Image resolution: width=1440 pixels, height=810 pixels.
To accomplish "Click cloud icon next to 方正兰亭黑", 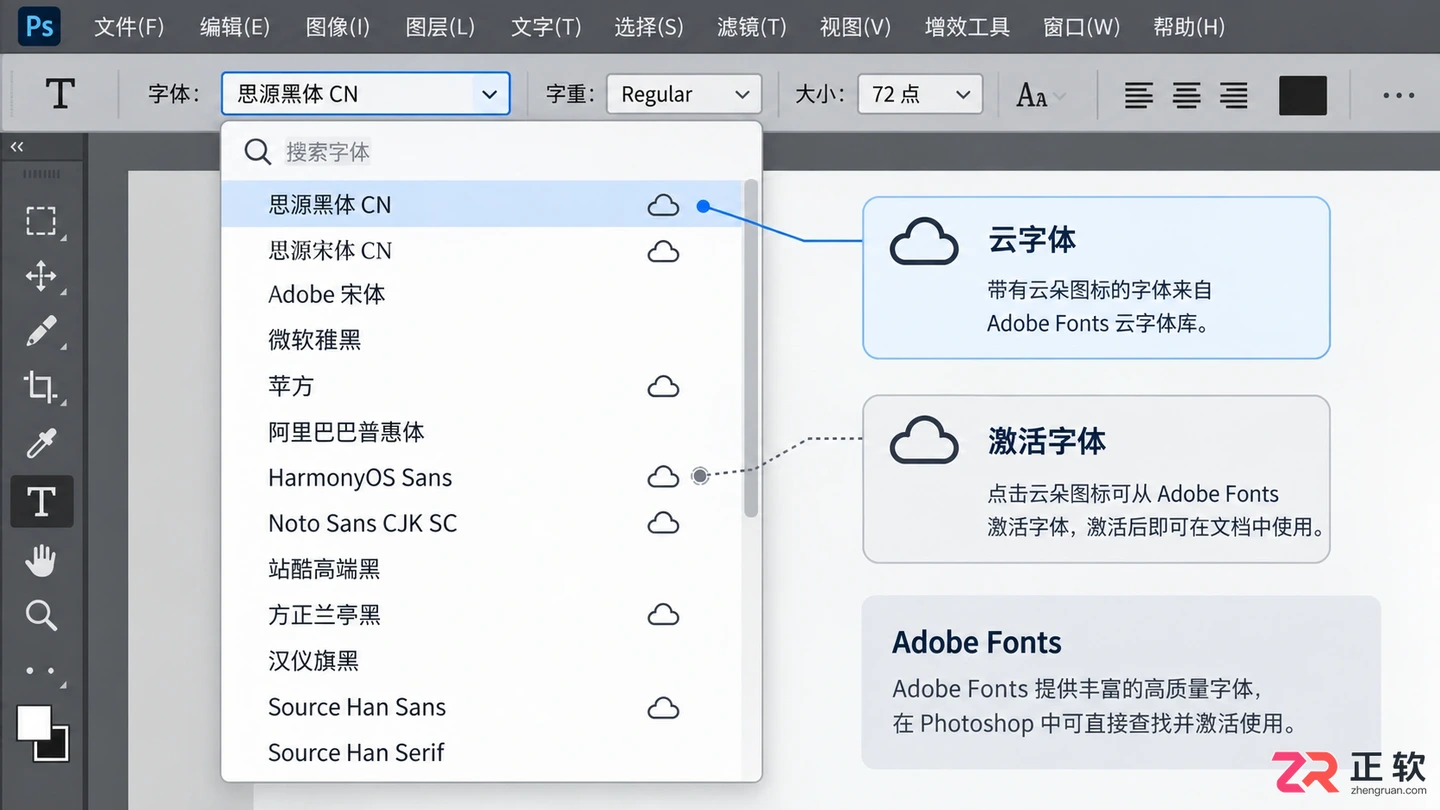I will 663,614.
